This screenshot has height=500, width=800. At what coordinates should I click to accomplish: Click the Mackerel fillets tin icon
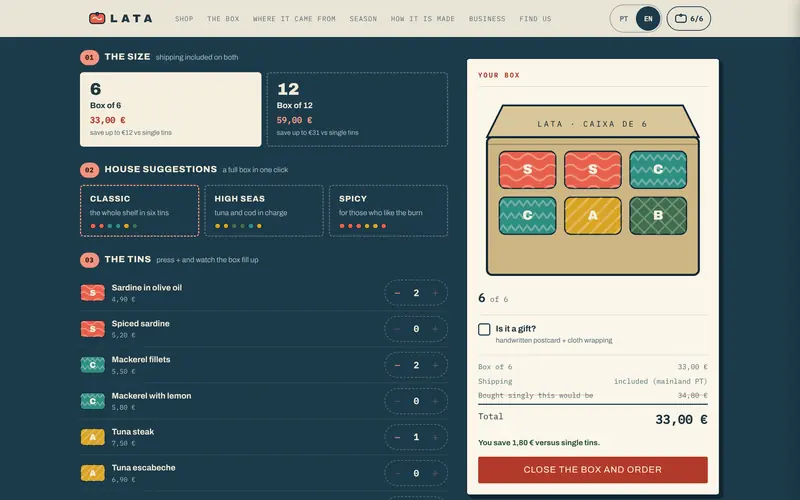pyautogui.click(x=93, y=365)
